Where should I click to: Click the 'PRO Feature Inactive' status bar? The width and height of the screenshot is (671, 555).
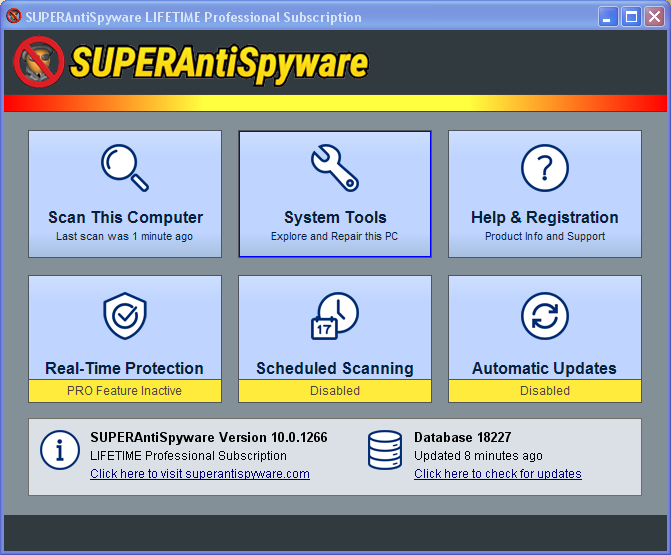(125, 391)
